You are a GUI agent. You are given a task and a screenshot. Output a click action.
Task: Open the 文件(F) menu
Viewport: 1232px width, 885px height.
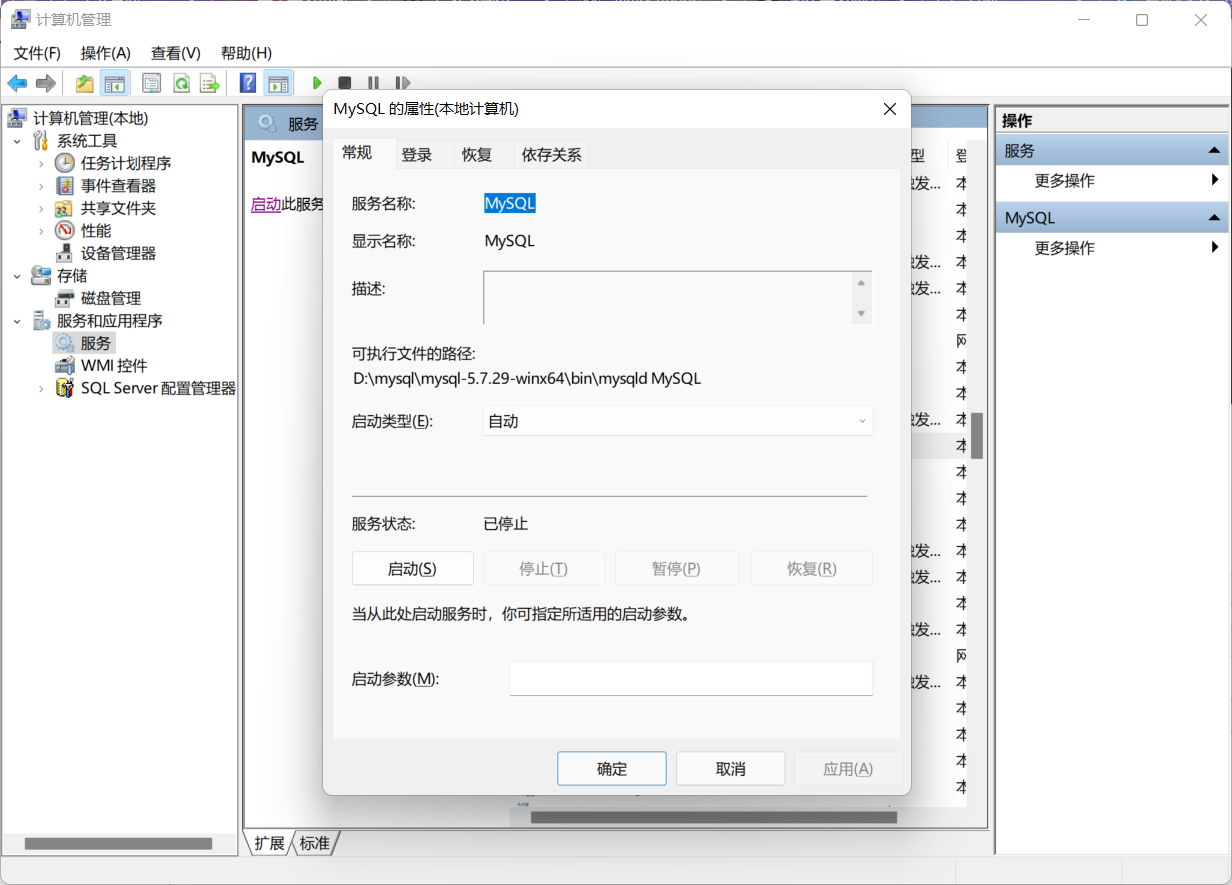tap(37, 53)
